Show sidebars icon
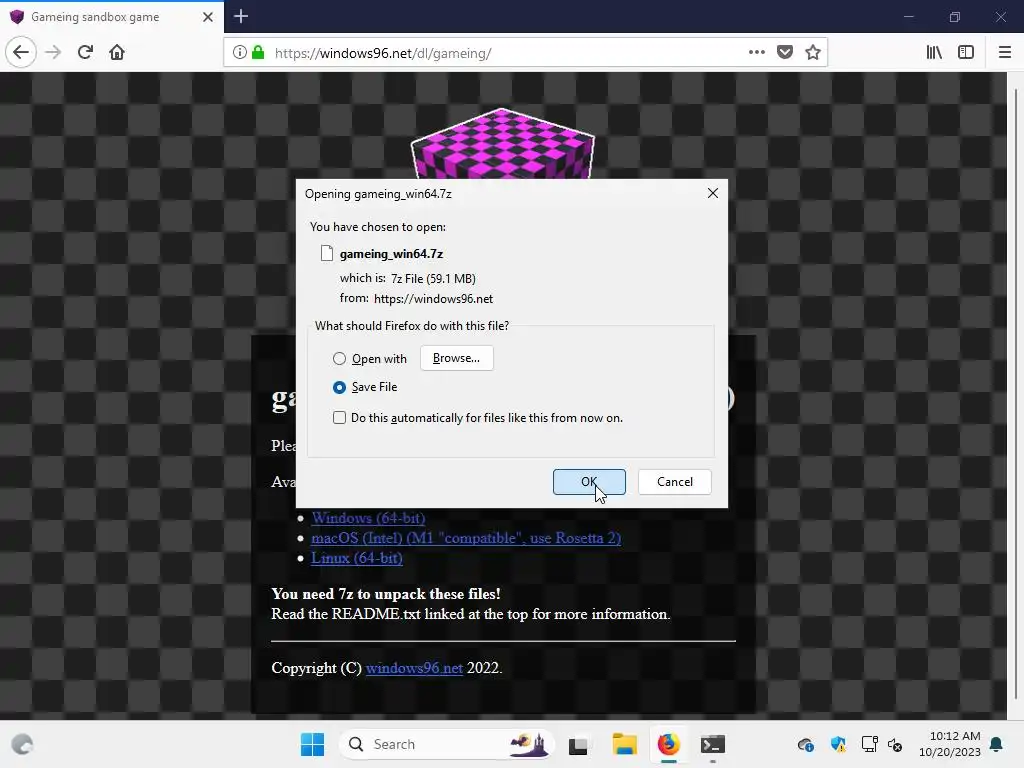This screenshot has width=1024, height=768. [x=966, y=52]
